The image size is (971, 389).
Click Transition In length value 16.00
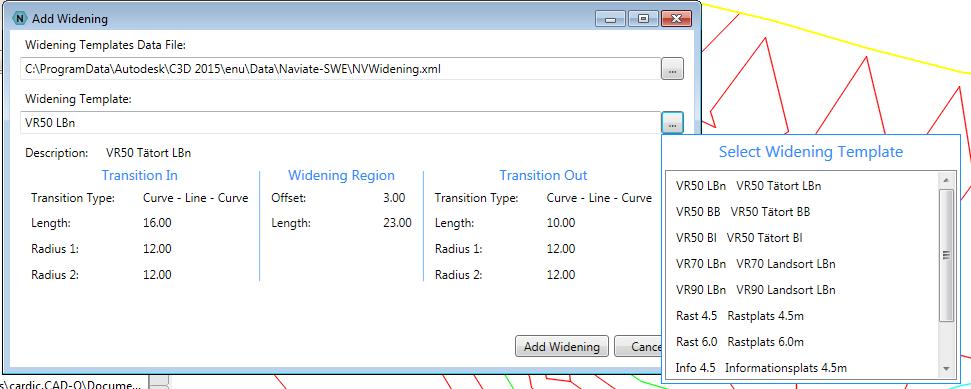click(157, 223)
